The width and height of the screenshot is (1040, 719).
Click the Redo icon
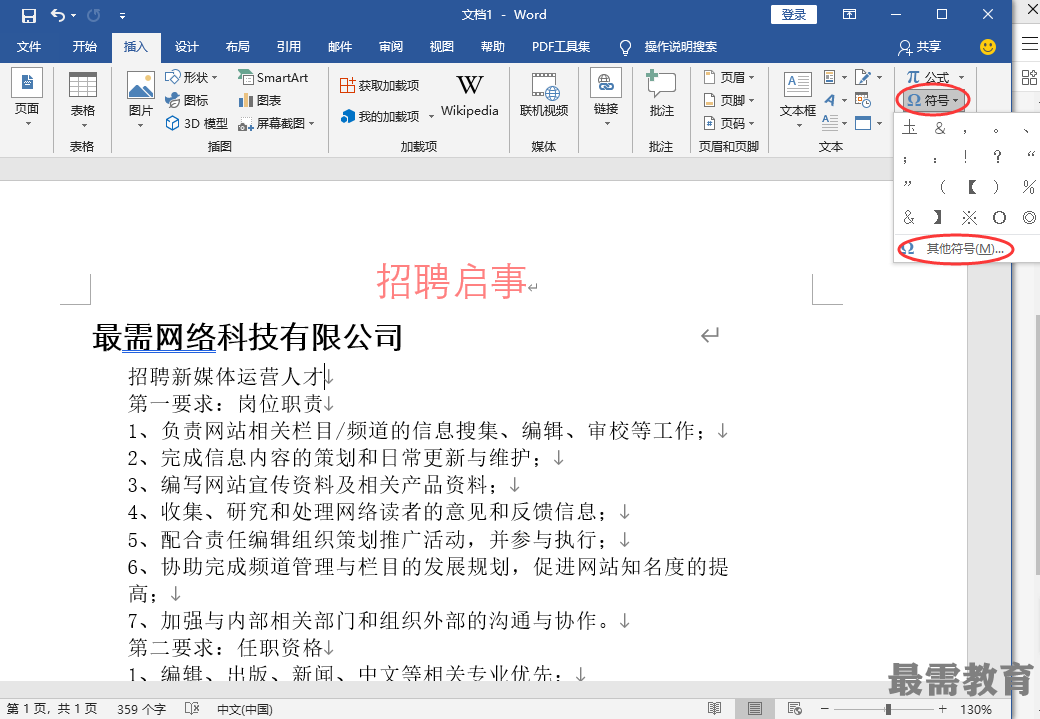tap(94, 15)
